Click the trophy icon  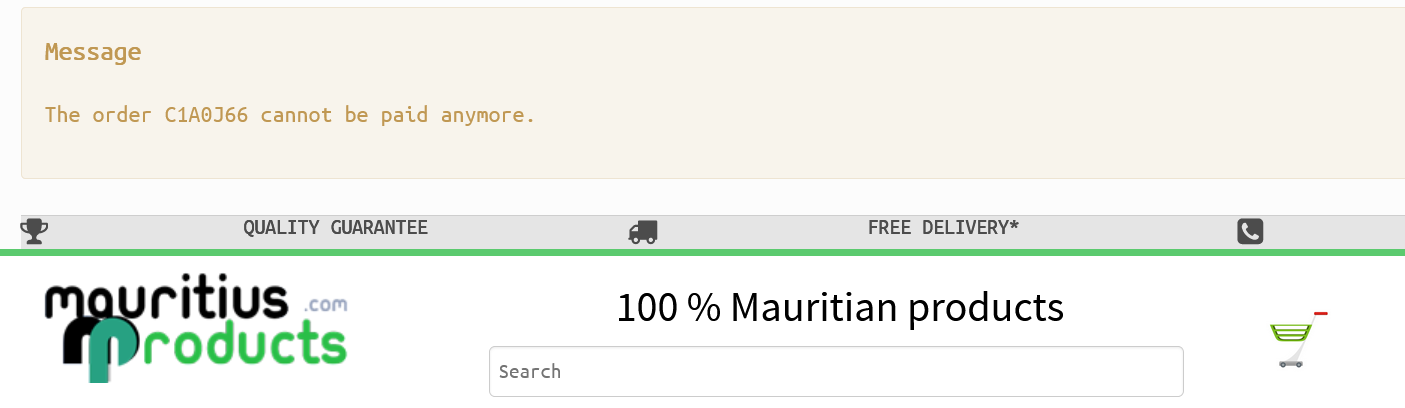point(34,231)
